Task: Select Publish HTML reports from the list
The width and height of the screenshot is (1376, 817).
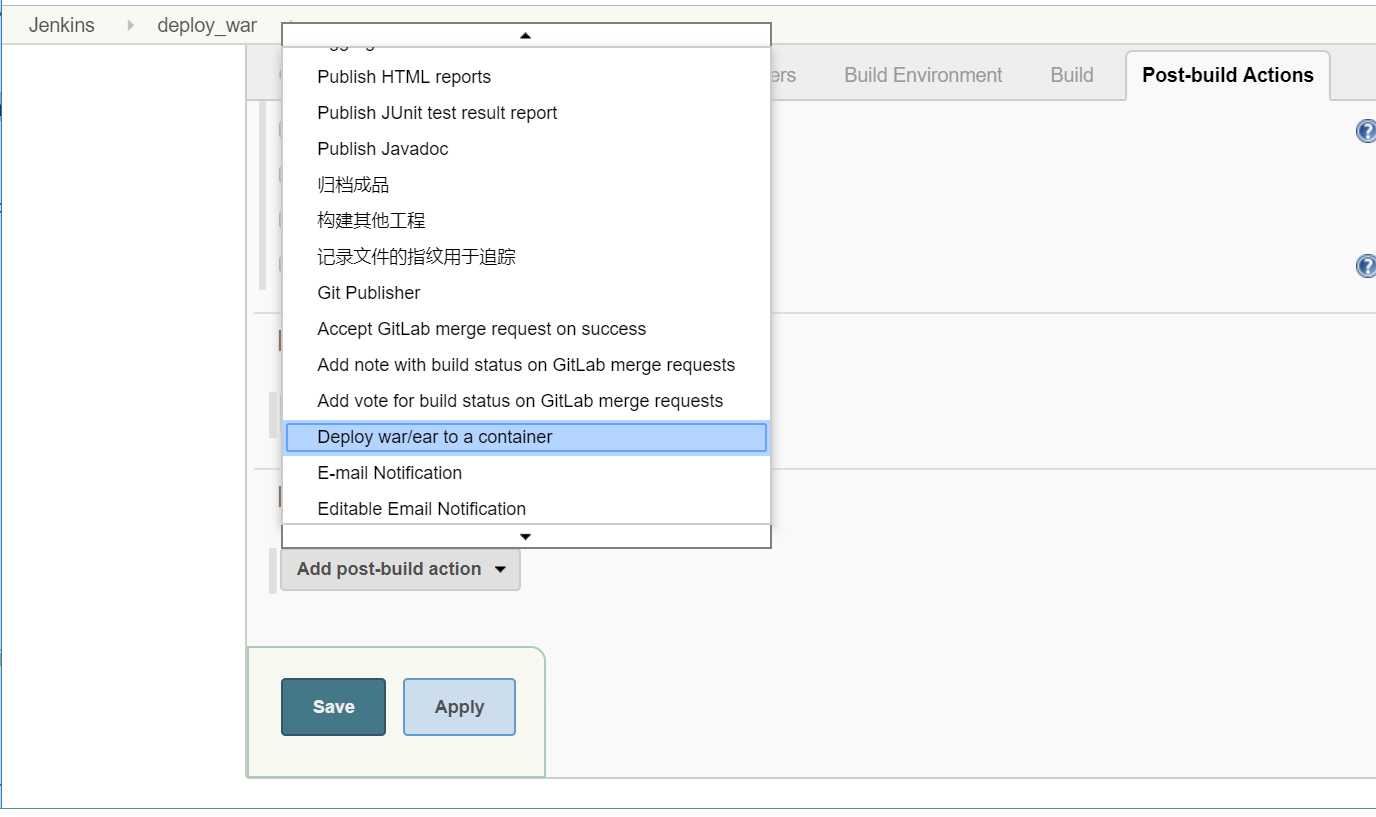Action: 526,77
